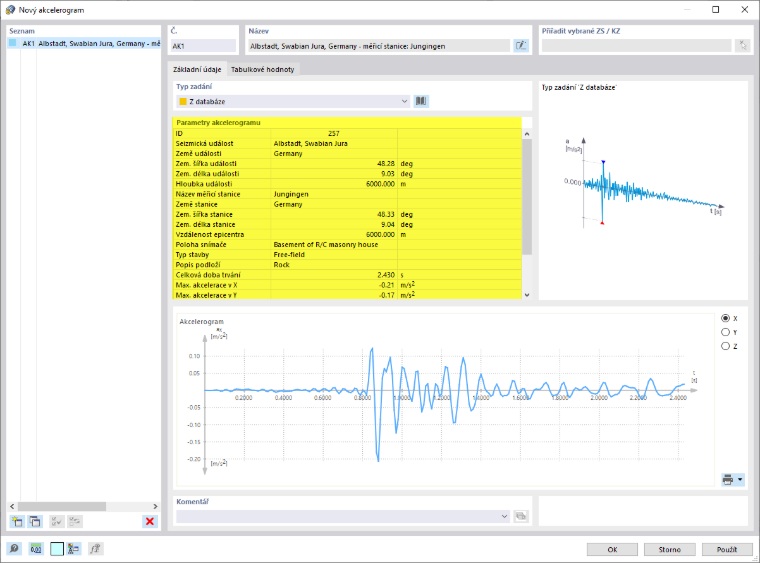Select AK1 Albstadt item in Seznam list
Screen dimensions: 760x563
84,44
